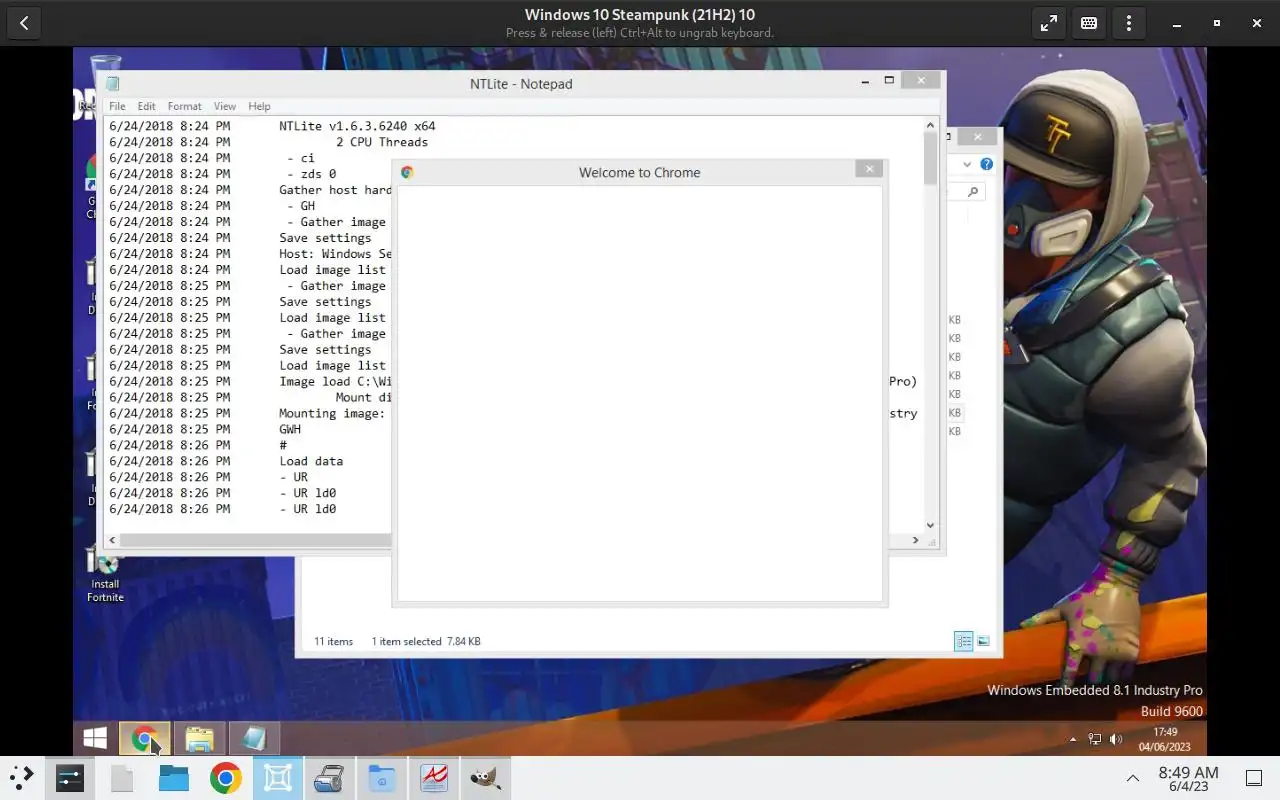
Task: Click the network icon in the Windows tray
Action: [x=1094, y=740]
